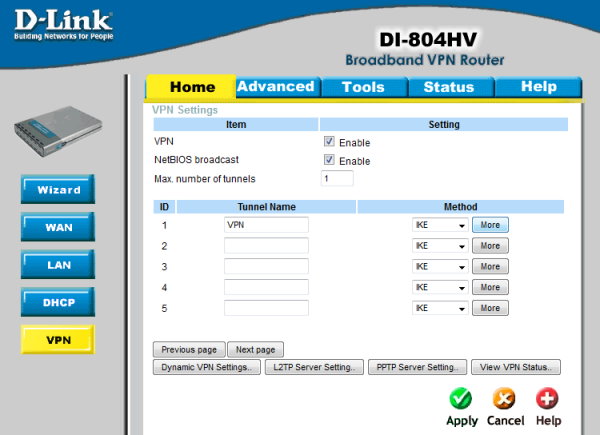Open Method dropdown for tunnel 1
600x435 pixels.
coord(440,225)
